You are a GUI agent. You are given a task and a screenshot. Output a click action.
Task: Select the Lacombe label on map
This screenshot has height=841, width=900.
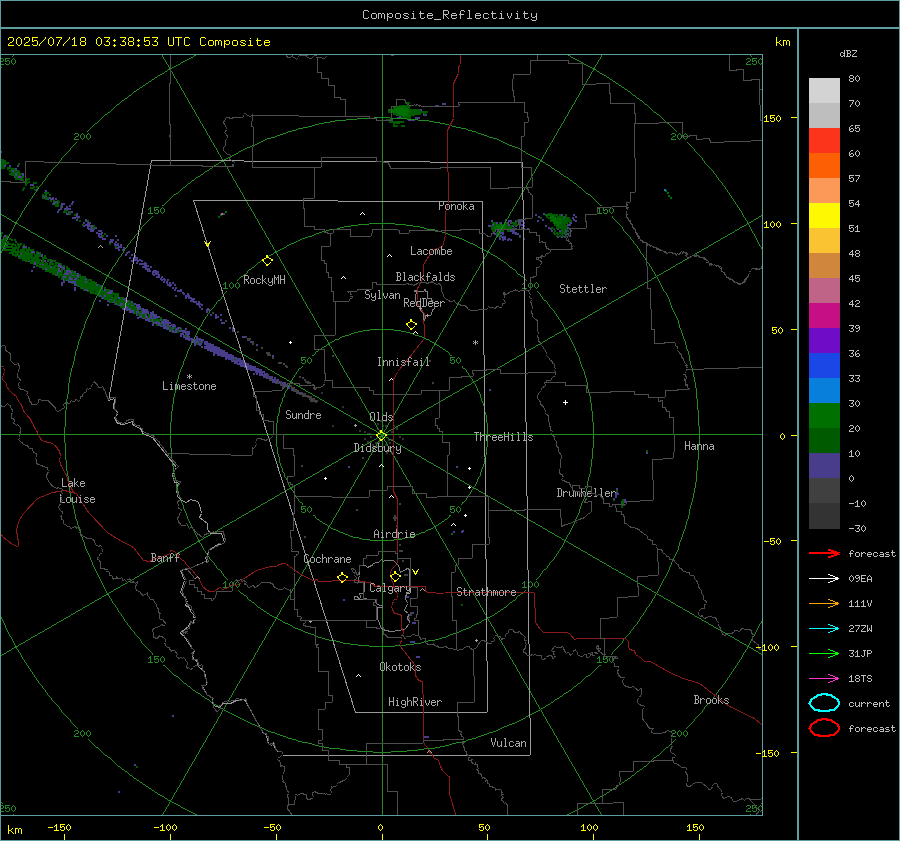(431, 251)
